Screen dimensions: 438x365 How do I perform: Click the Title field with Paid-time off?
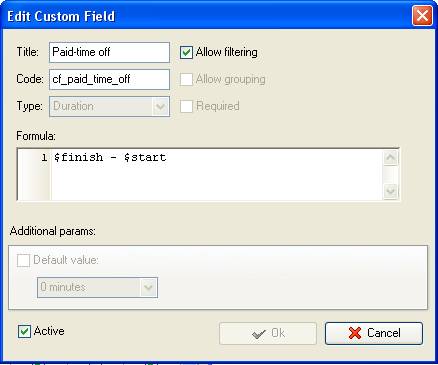(109, 52)
